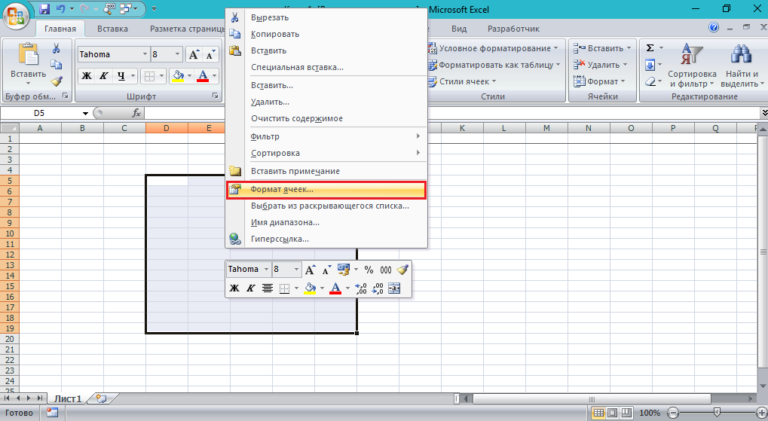This screenshot has height=421, width=768.
Task: Expand Name Box dropdown arrow beside D5
Action: pyautogui.click(x=85, y=114)
